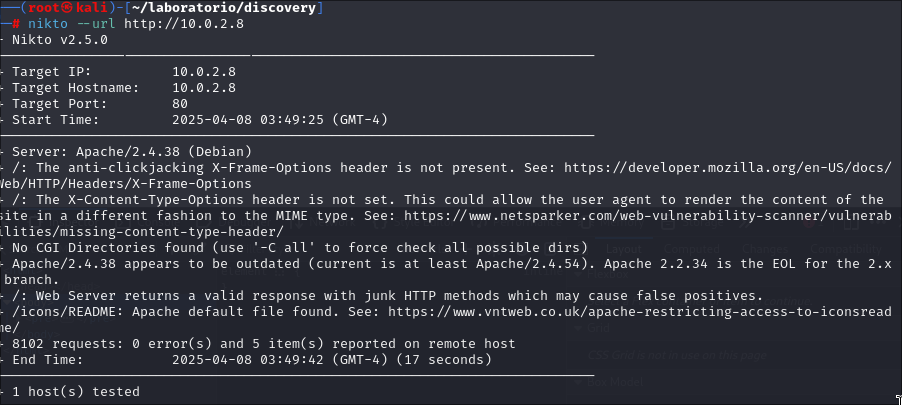Click the 8102 requests summary line
Screen dimensions: 902x405
(263, 344)
